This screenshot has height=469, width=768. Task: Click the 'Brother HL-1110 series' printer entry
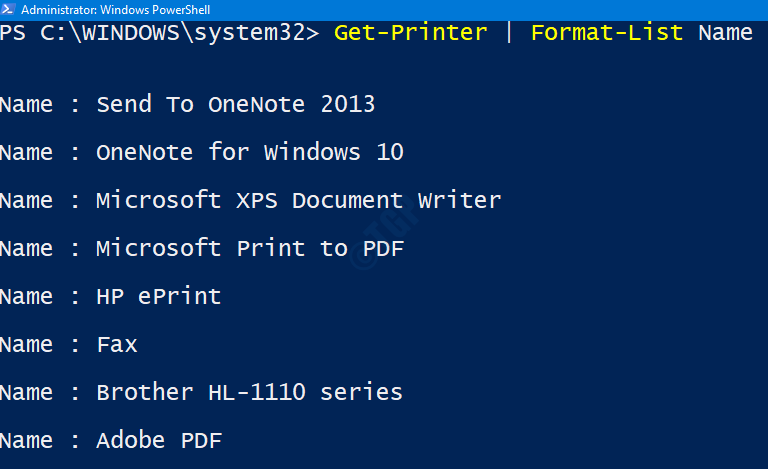coord(249,393)
